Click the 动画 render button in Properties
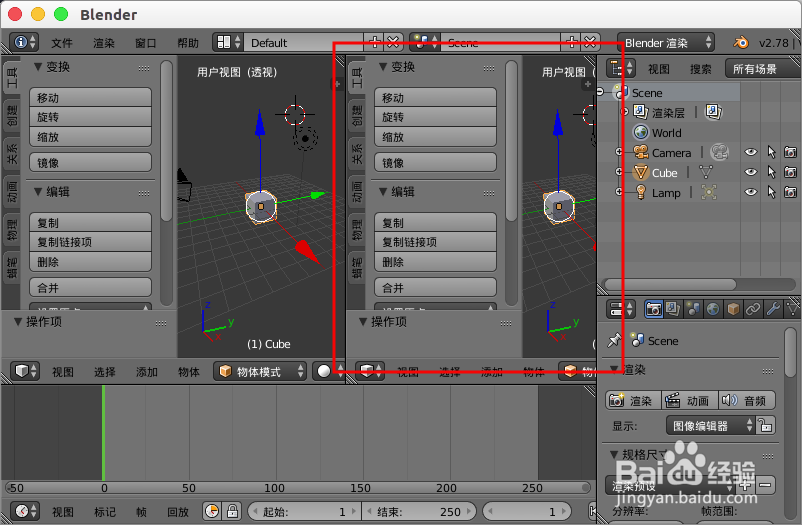Image resolution: width=802 pixels, height=525 pixels. (689, 400)
